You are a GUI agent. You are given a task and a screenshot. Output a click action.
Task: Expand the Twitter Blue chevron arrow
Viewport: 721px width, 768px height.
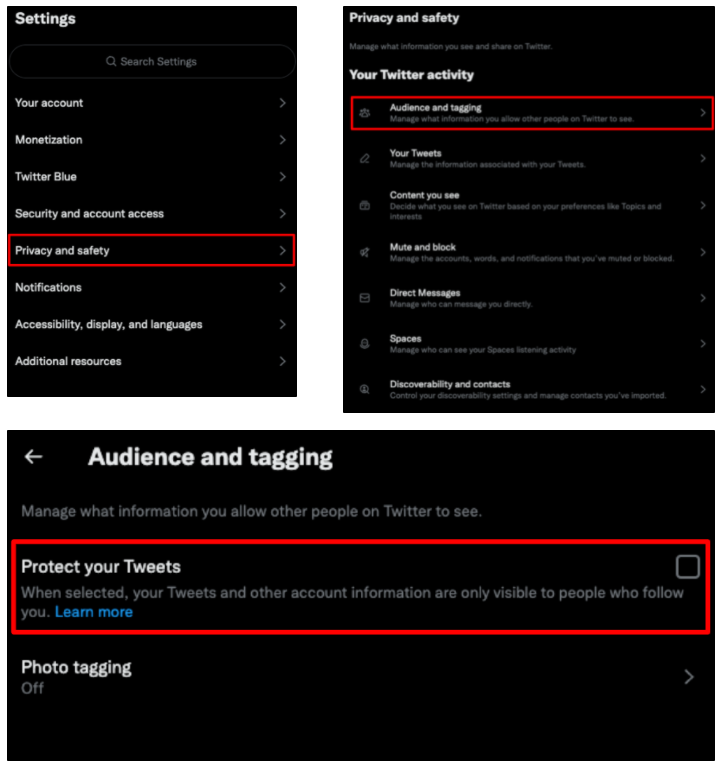coord(283,177)
